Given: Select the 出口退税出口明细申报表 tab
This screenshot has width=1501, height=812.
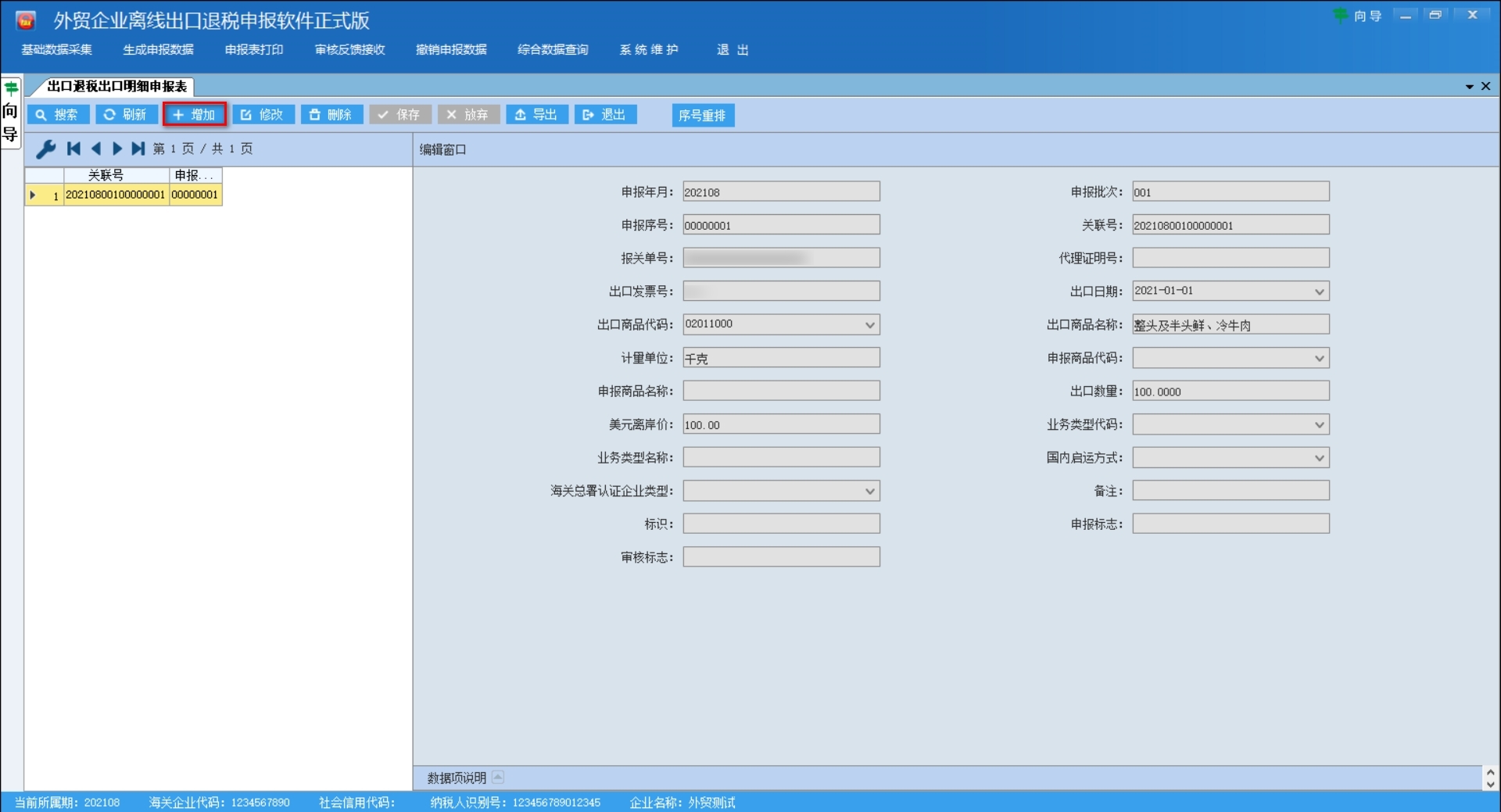Looking at the screenshot, I should [x=117, y=87].
